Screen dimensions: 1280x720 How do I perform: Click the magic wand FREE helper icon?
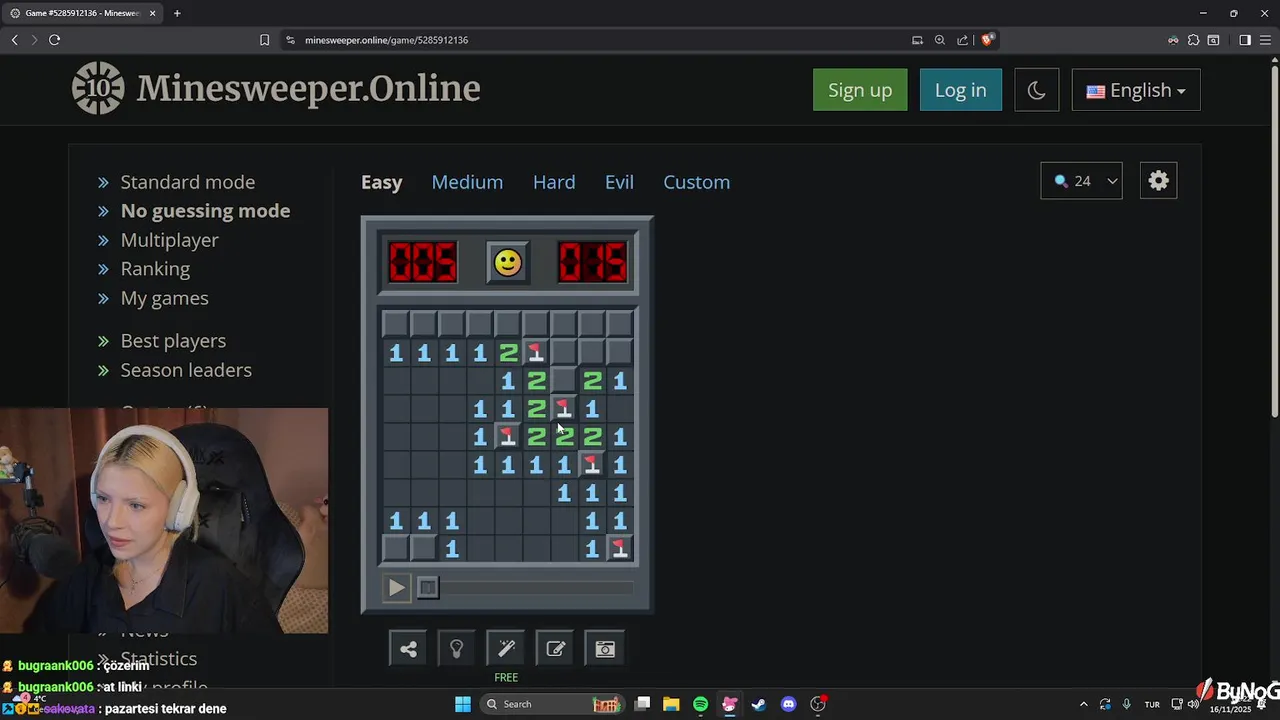[x=506, y=649]
